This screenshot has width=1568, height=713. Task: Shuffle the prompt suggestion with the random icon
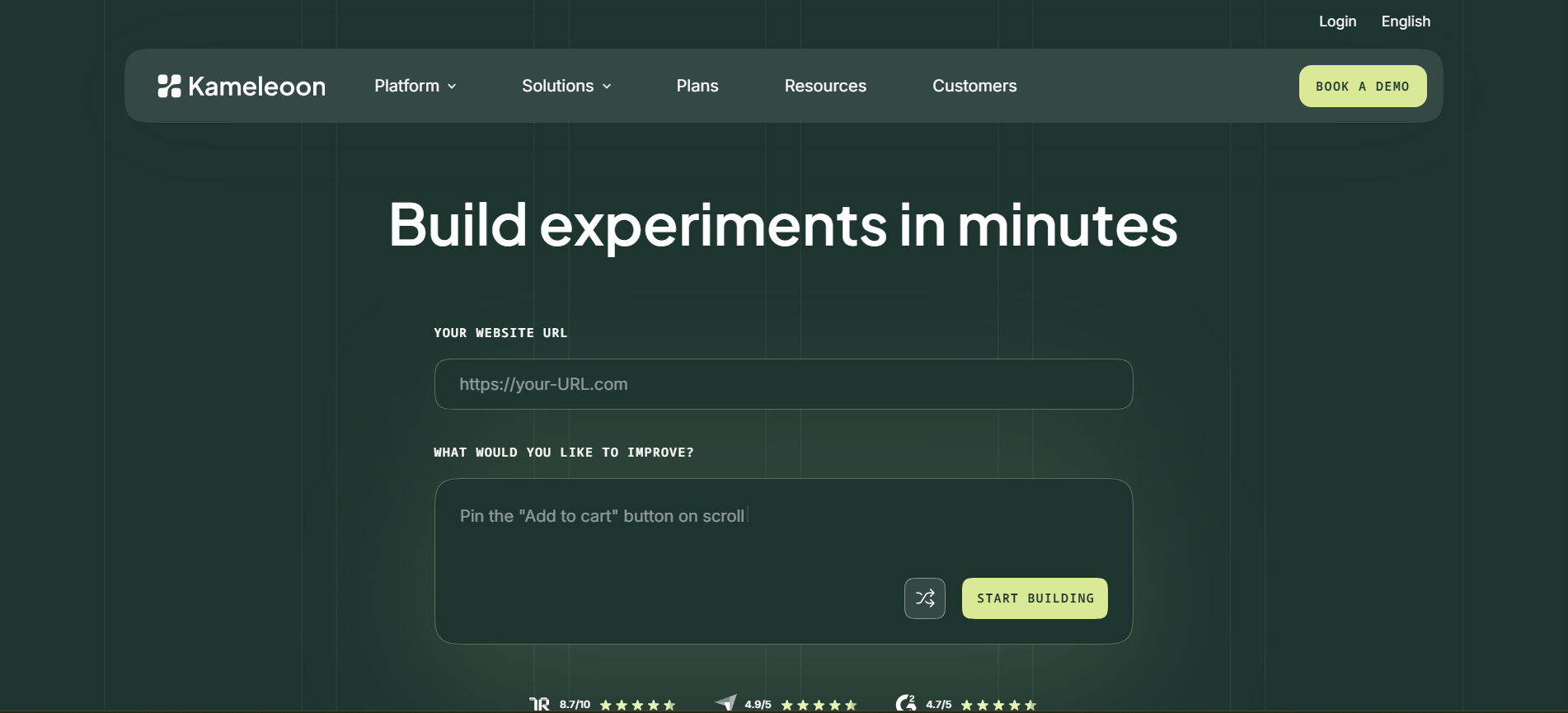[925, 598]
